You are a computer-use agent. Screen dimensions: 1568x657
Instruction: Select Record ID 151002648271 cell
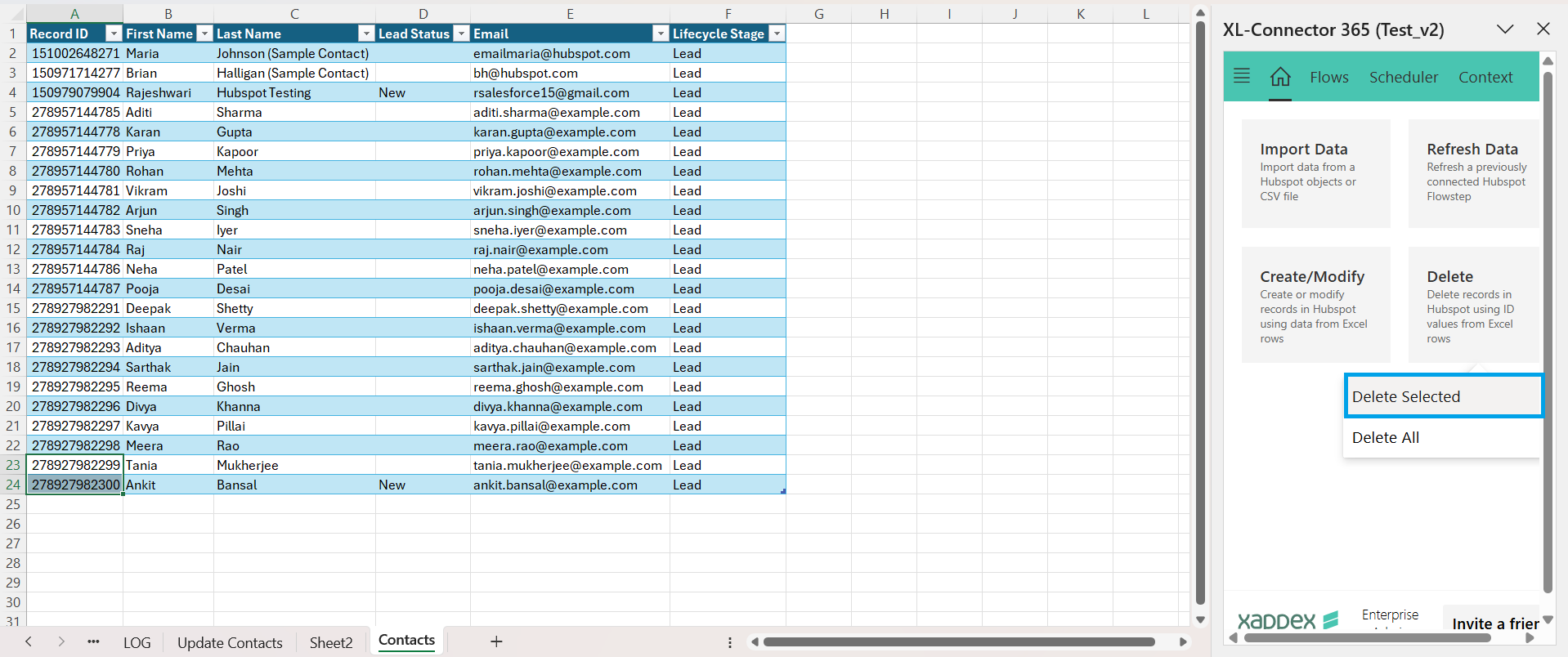tap(75, 53)
